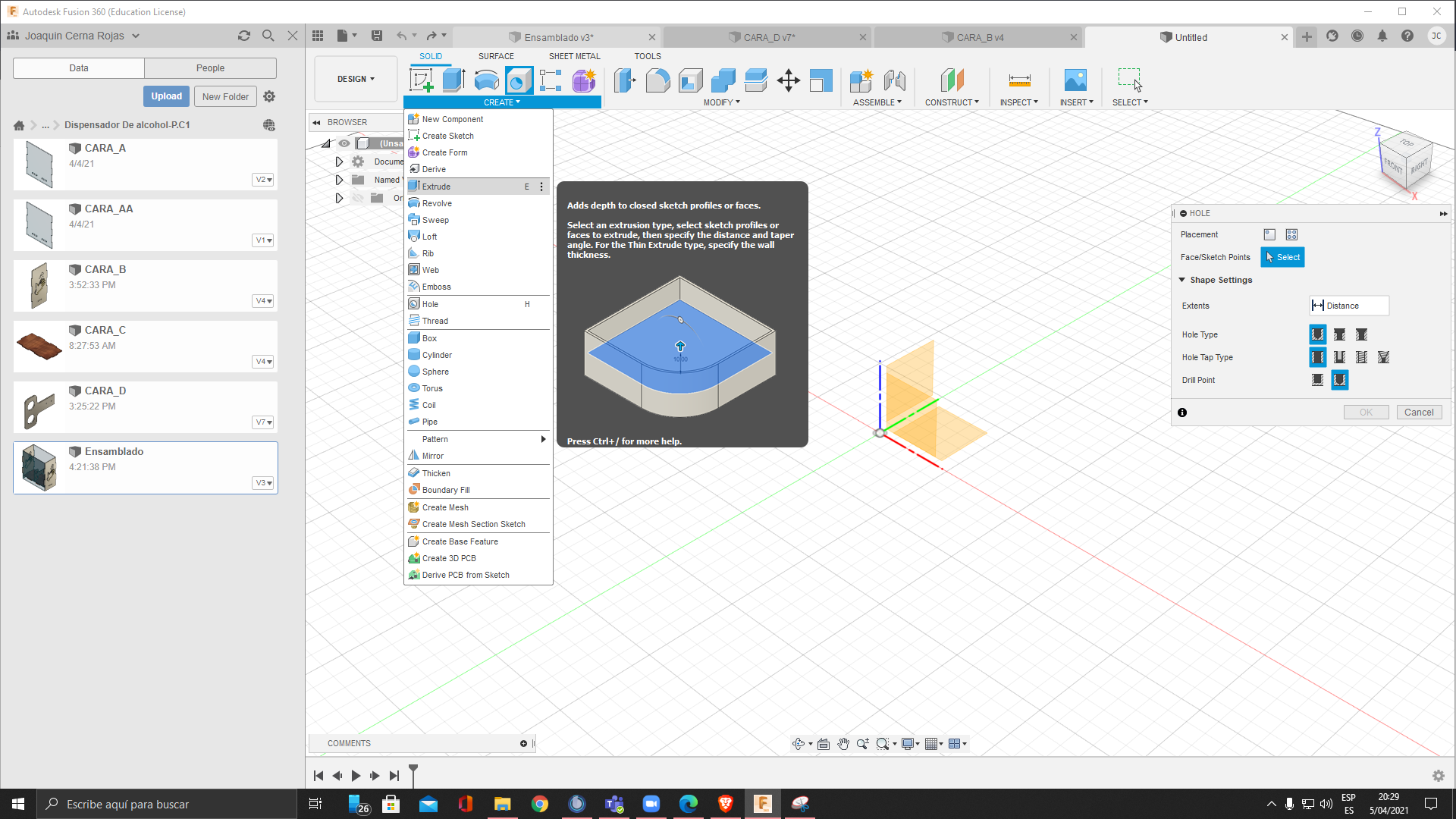Select the Align tool icon

point(821,80)
